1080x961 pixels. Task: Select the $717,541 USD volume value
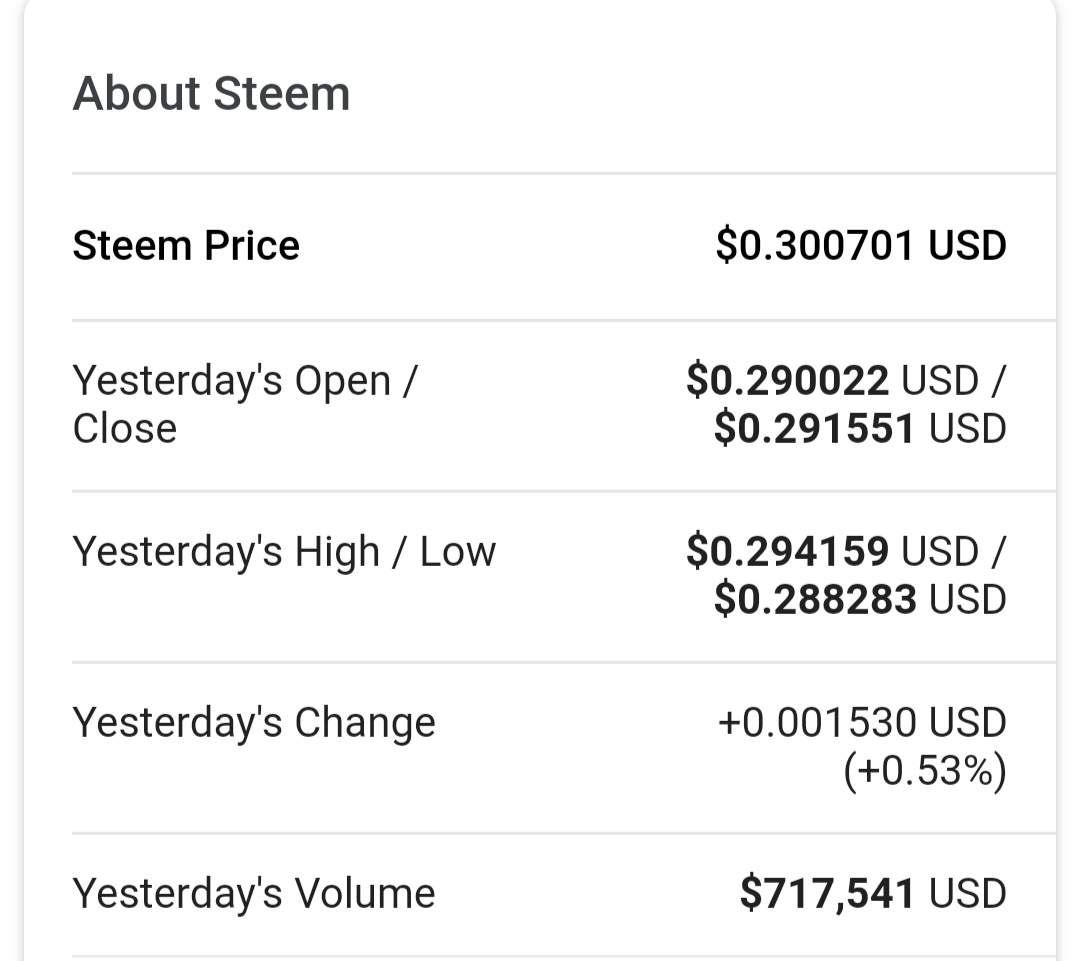[873, 893]
